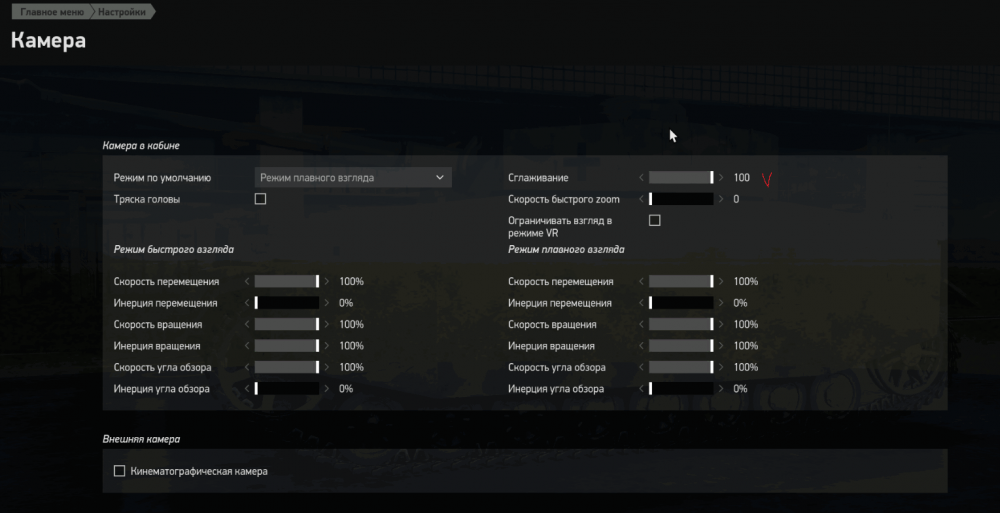Increase quick-look Скорость угла обзора right arrow
1000x513 pixels.
327,367
